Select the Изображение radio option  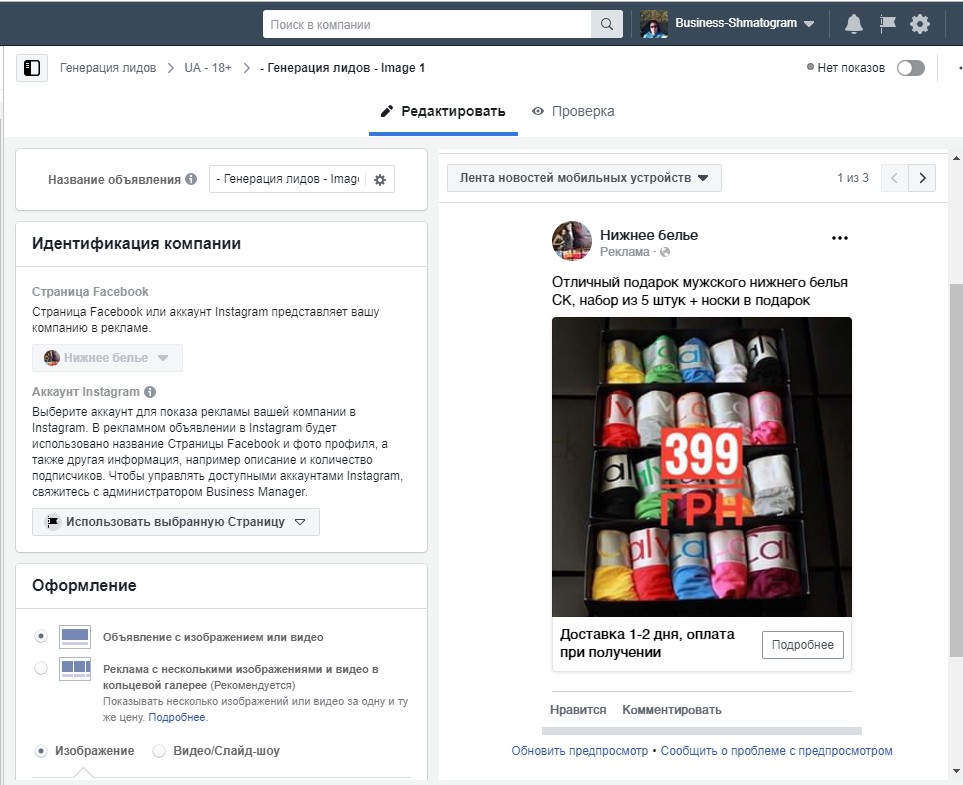click(41, 751)
